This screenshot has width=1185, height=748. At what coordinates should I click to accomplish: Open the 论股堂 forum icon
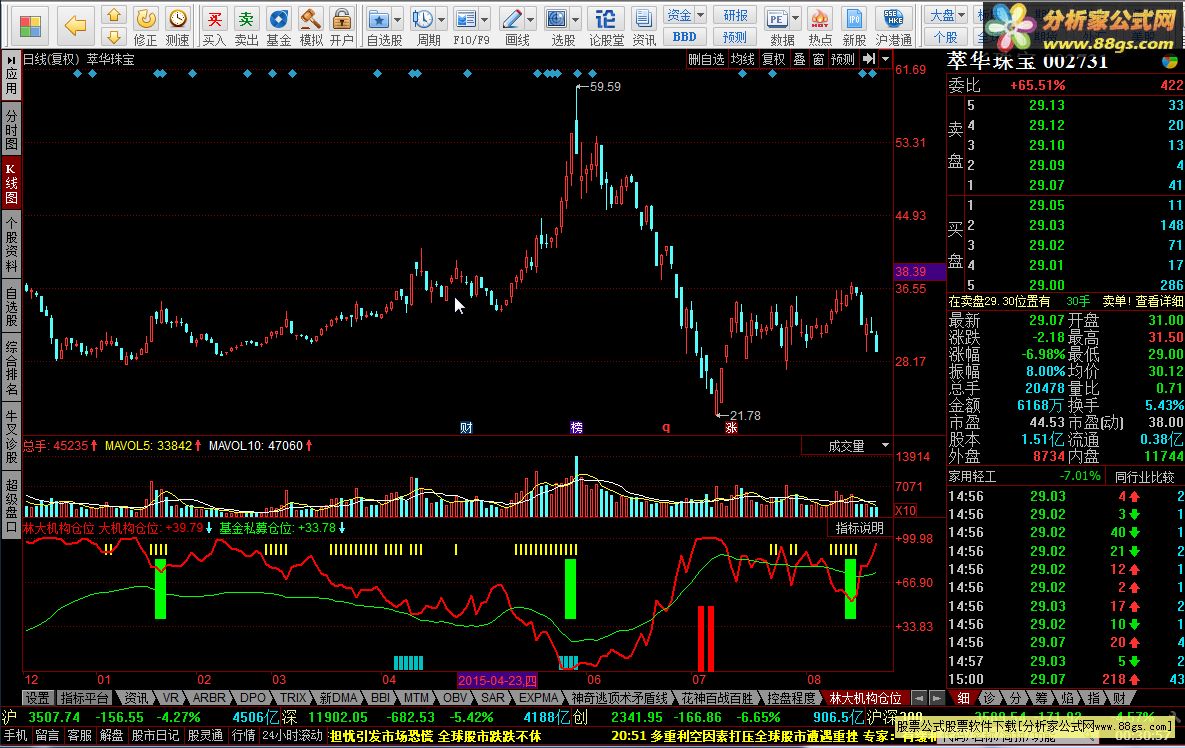pyautogui.click(x=606, y=26)
